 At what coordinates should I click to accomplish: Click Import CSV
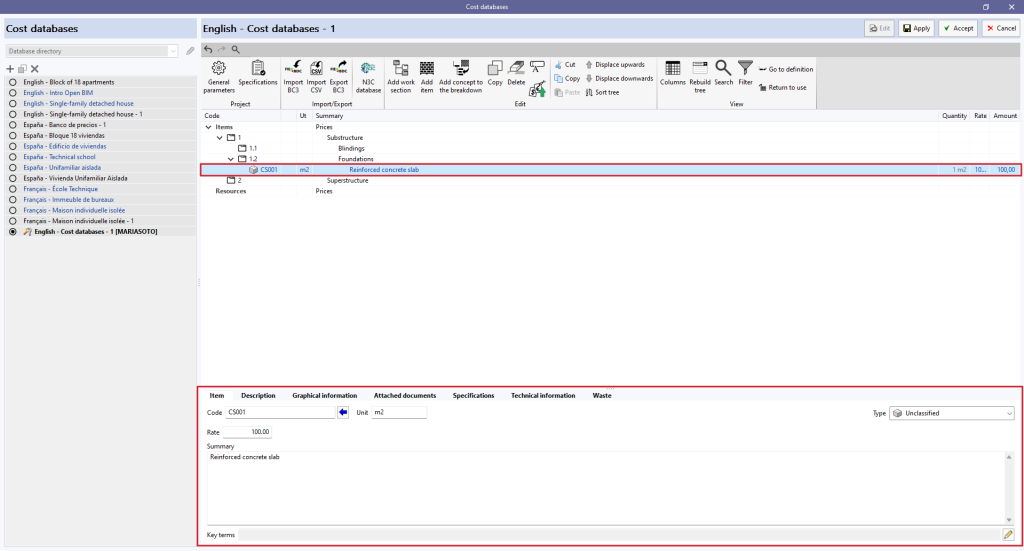(316, 76)
